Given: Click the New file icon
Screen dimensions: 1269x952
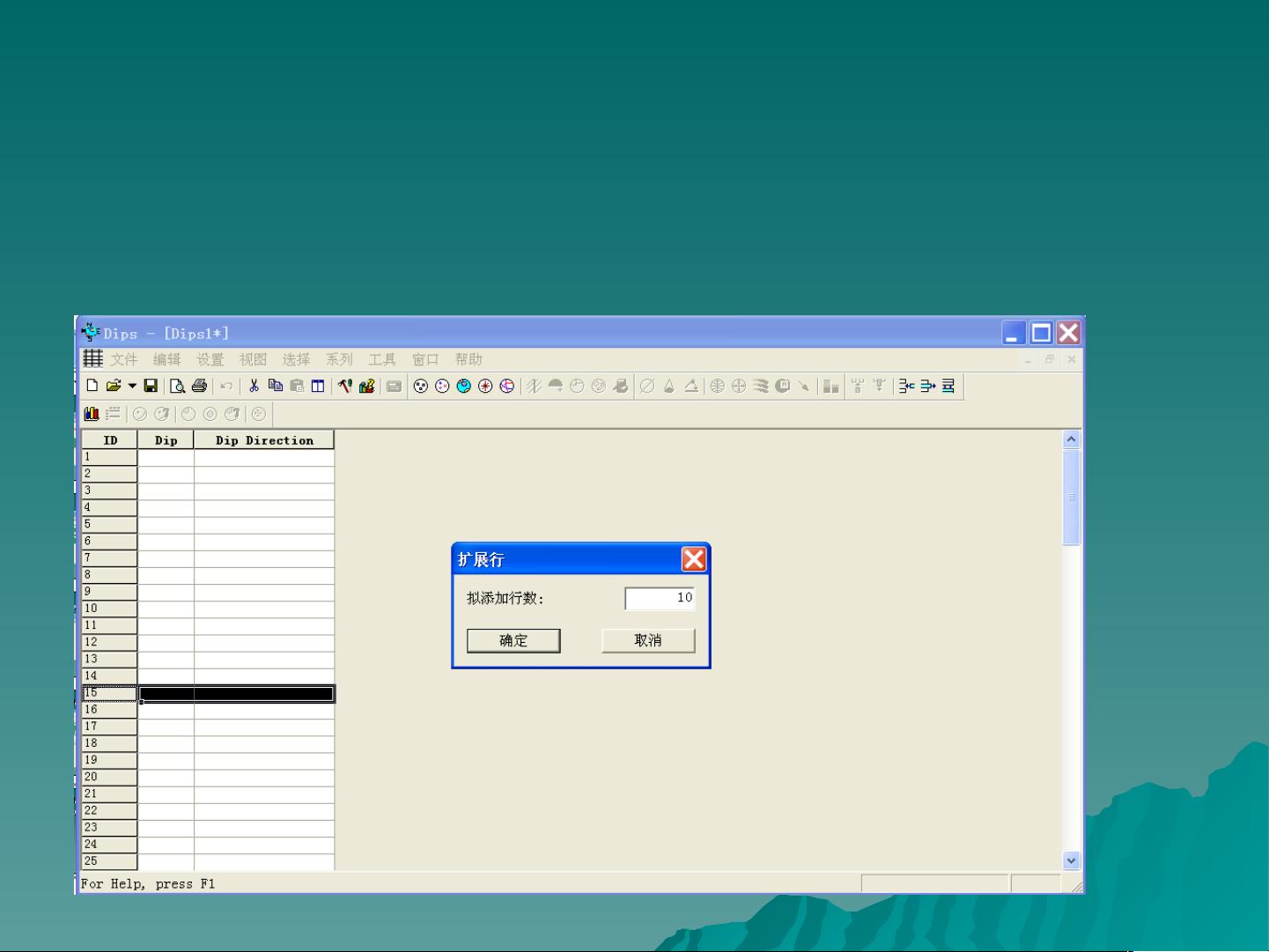Looking at the screenshot, I should (92, 386).
